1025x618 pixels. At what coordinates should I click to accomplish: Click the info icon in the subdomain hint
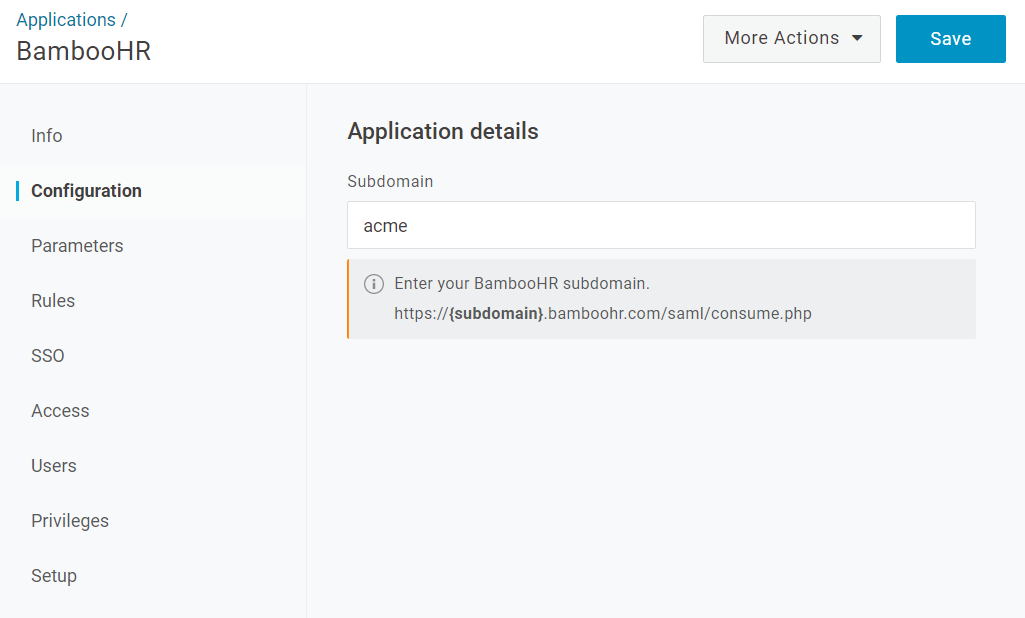(374, 284)
